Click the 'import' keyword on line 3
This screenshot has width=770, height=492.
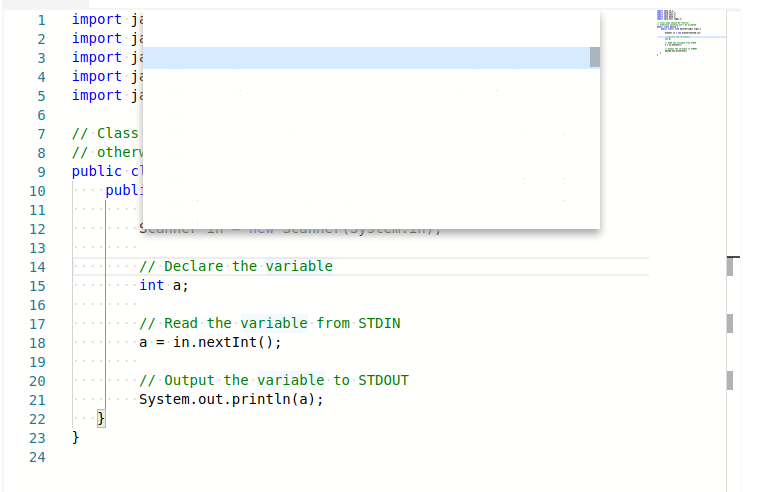(x=97, y=57)
